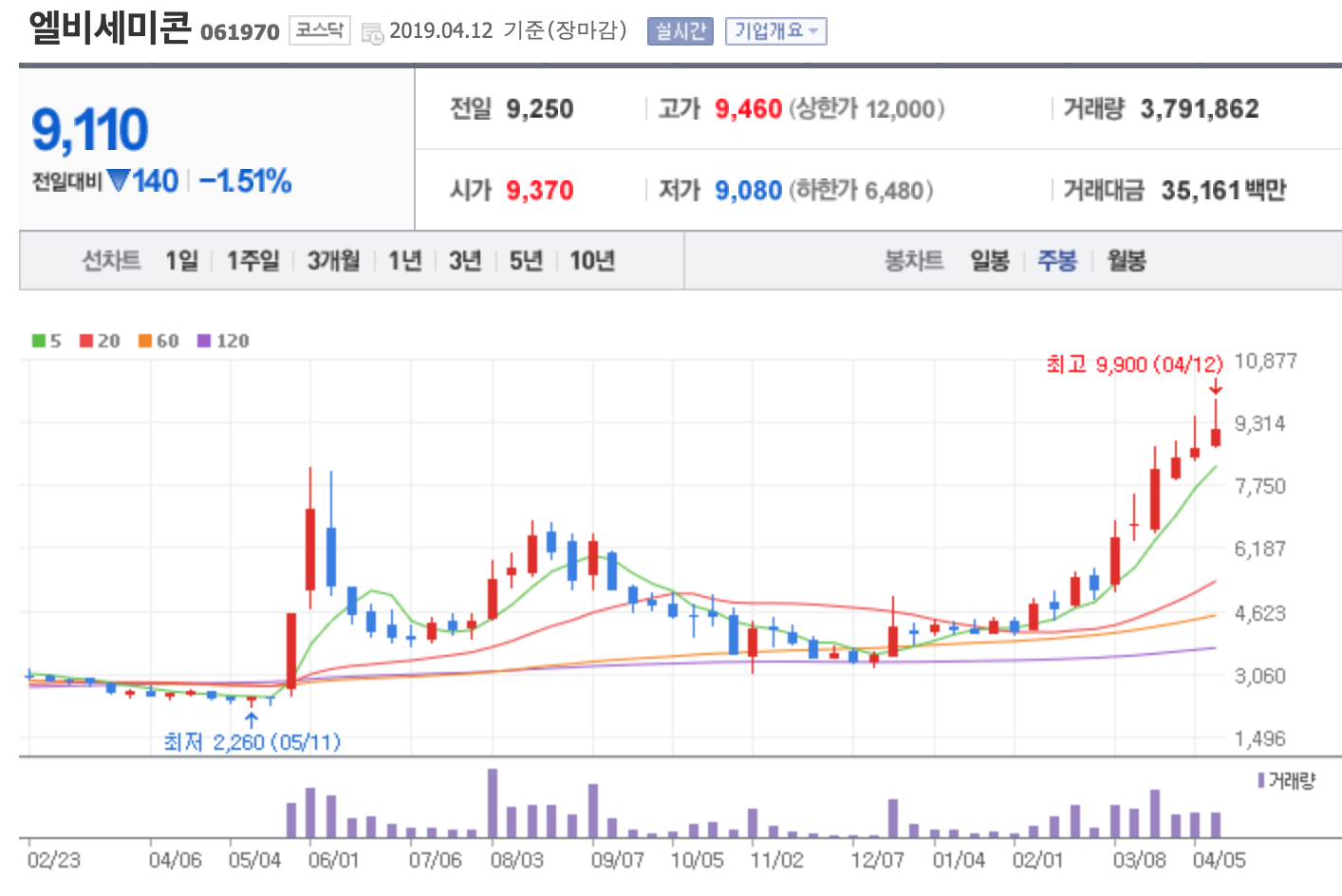Select the 5년 line chart tab

[x=526, y=260]
